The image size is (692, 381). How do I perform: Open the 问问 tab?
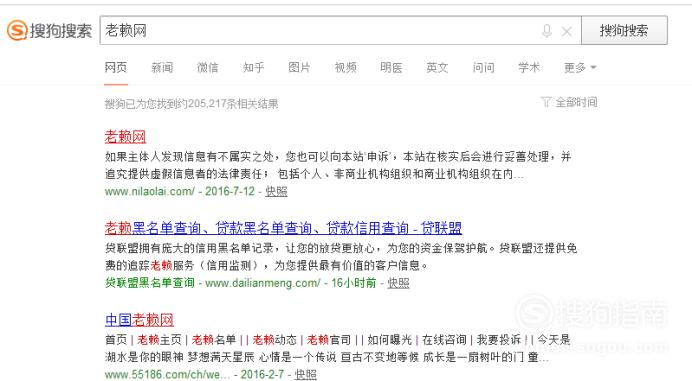[x=483, y=68]
